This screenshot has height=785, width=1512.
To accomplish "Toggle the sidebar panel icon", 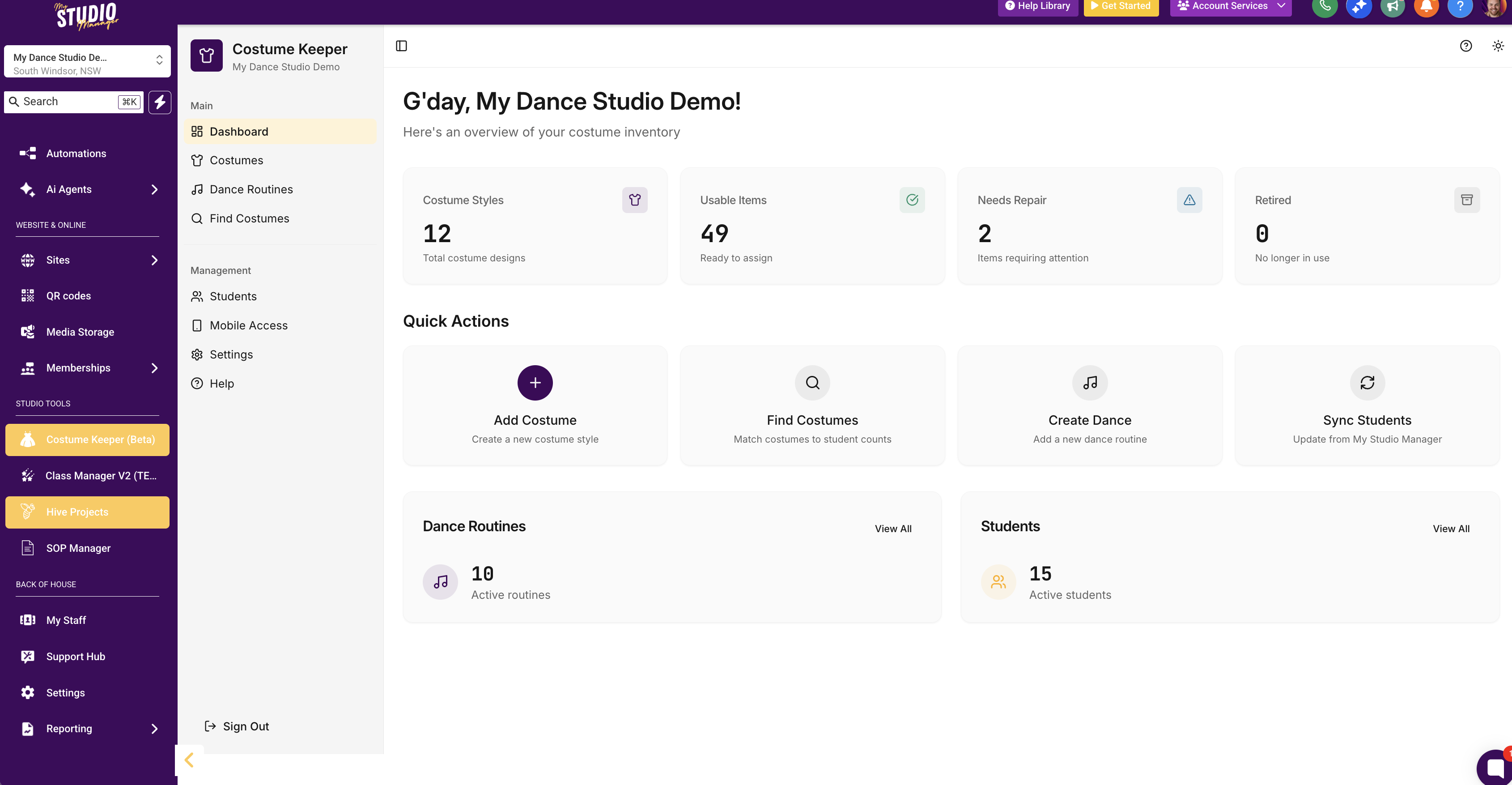I will pyautogui.click(x=401, y=46).
